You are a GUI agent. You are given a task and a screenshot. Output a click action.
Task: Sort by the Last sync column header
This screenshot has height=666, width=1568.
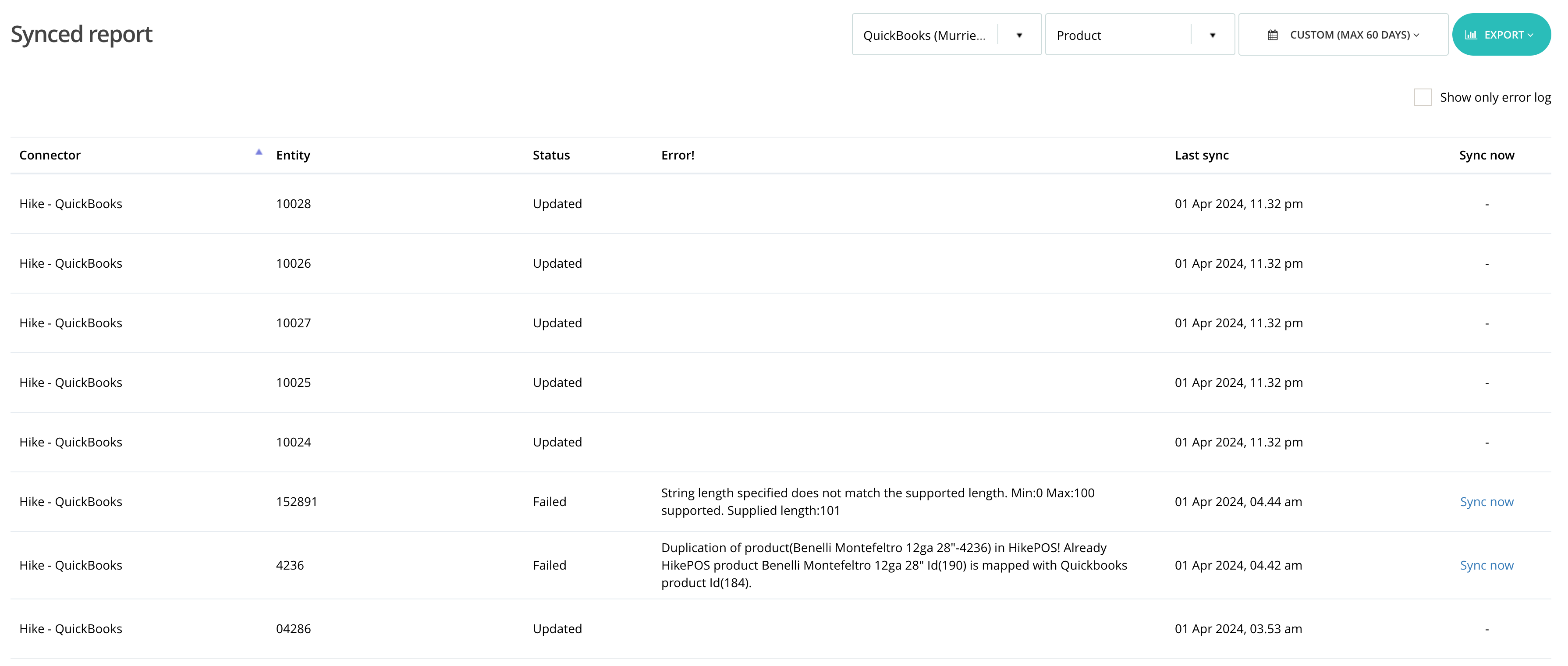[1202, 155]
